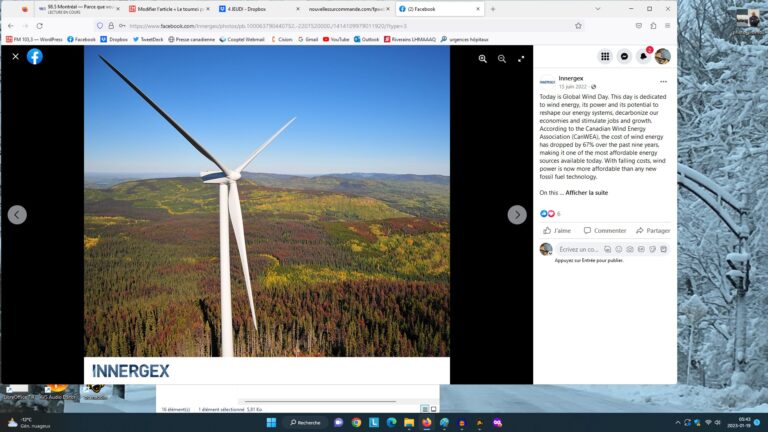Open Messenger chats

[624, 56]
